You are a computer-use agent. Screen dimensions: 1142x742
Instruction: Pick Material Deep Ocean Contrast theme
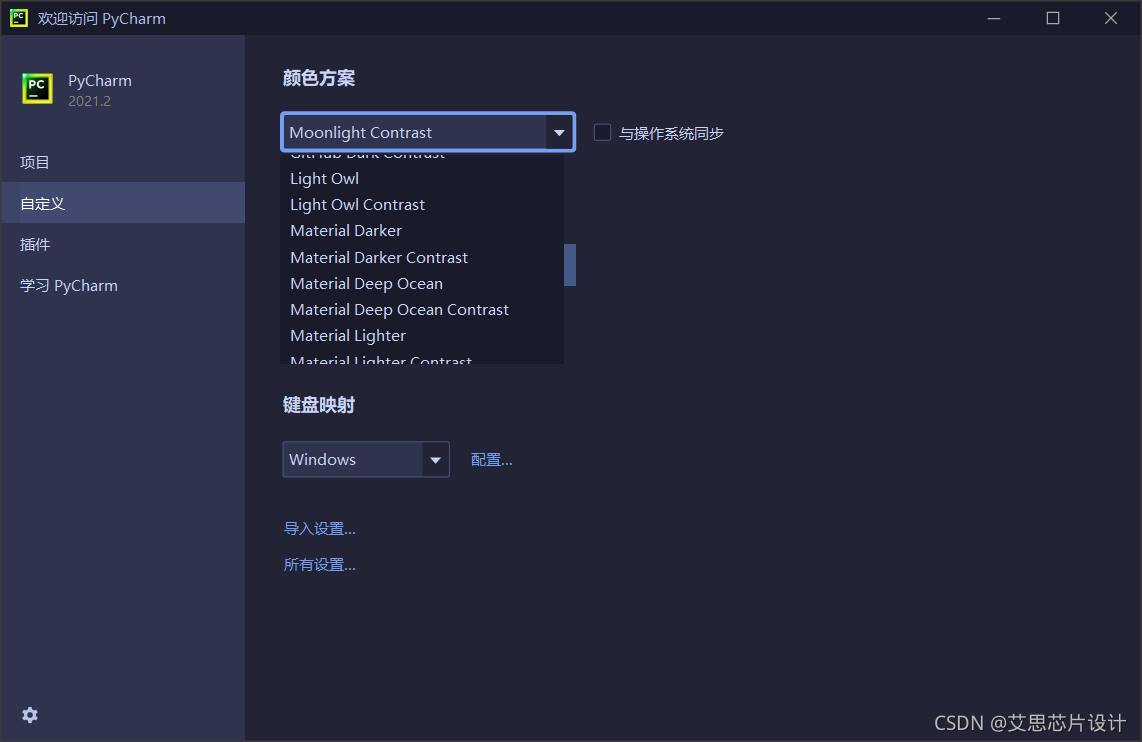pyautogui.click(x=422, y=309)
